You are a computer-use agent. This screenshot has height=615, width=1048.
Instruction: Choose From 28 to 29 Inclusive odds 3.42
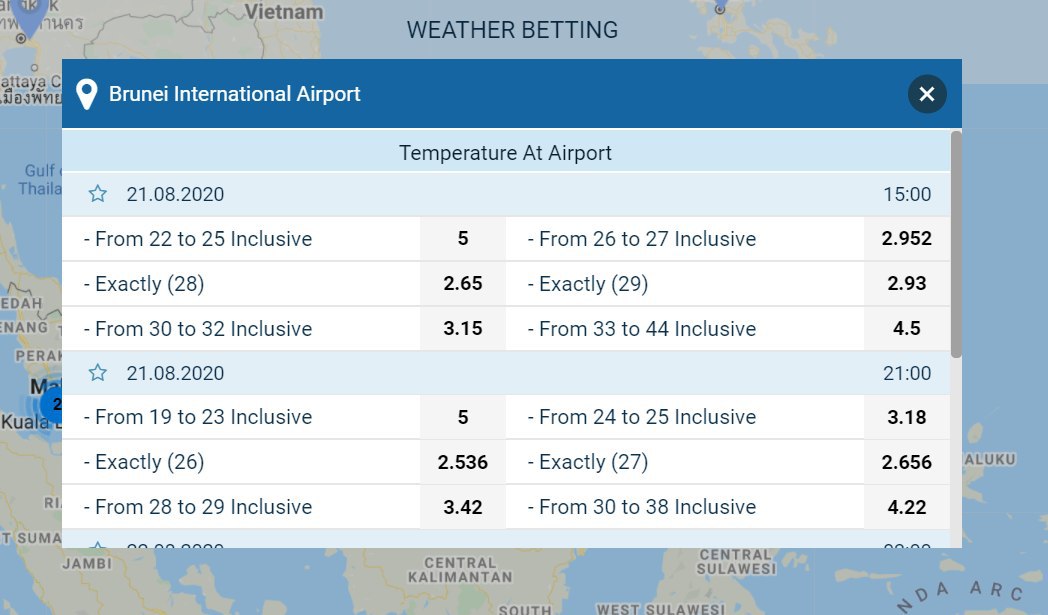pos(463,507)
